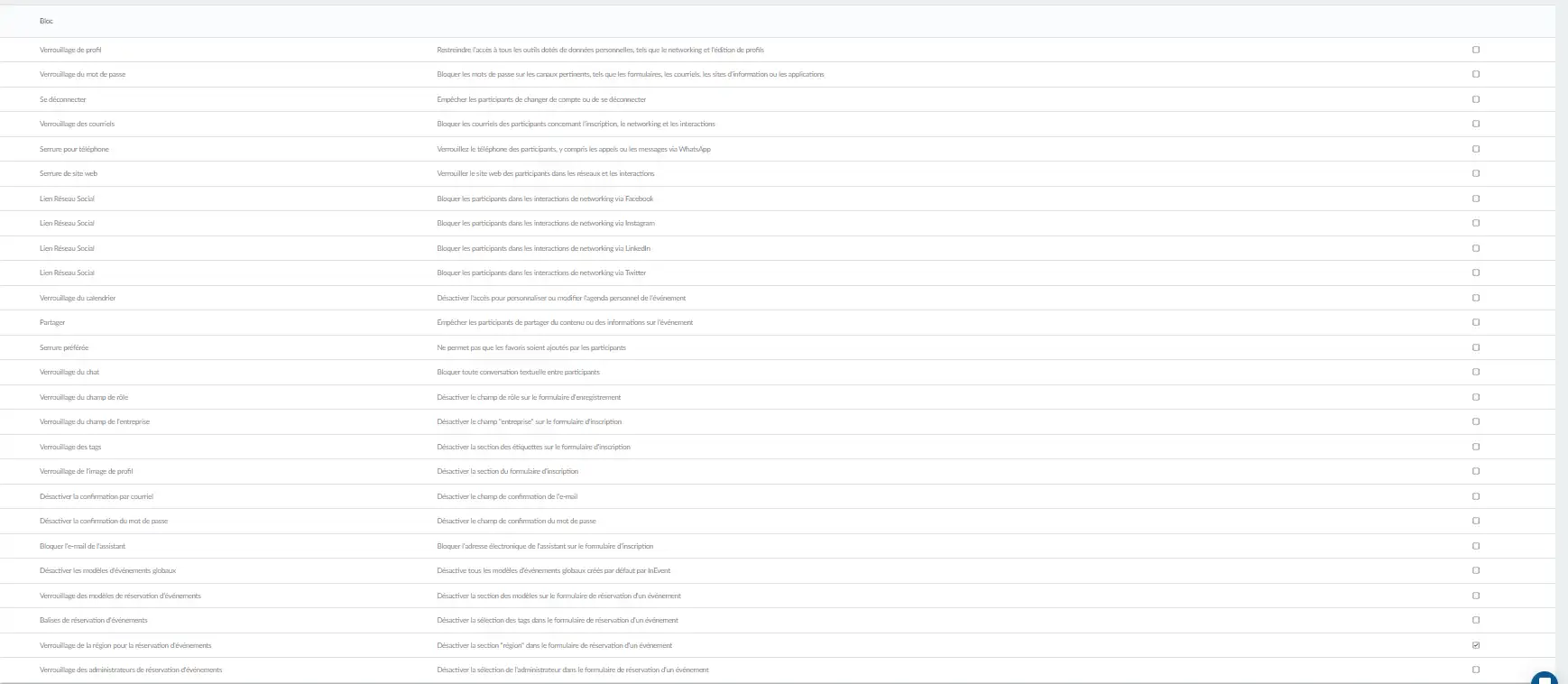The image size is (1568, 684).
Task: Enable the Verrouillage du chat checkbox
Action: (x=1476, y=372)
